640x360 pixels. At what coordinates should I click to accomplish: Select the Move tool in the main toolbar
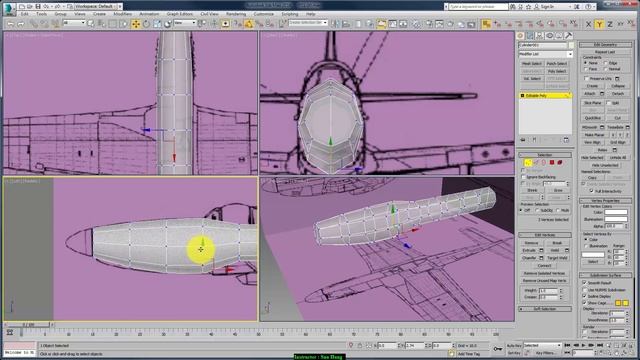(136, 24)
